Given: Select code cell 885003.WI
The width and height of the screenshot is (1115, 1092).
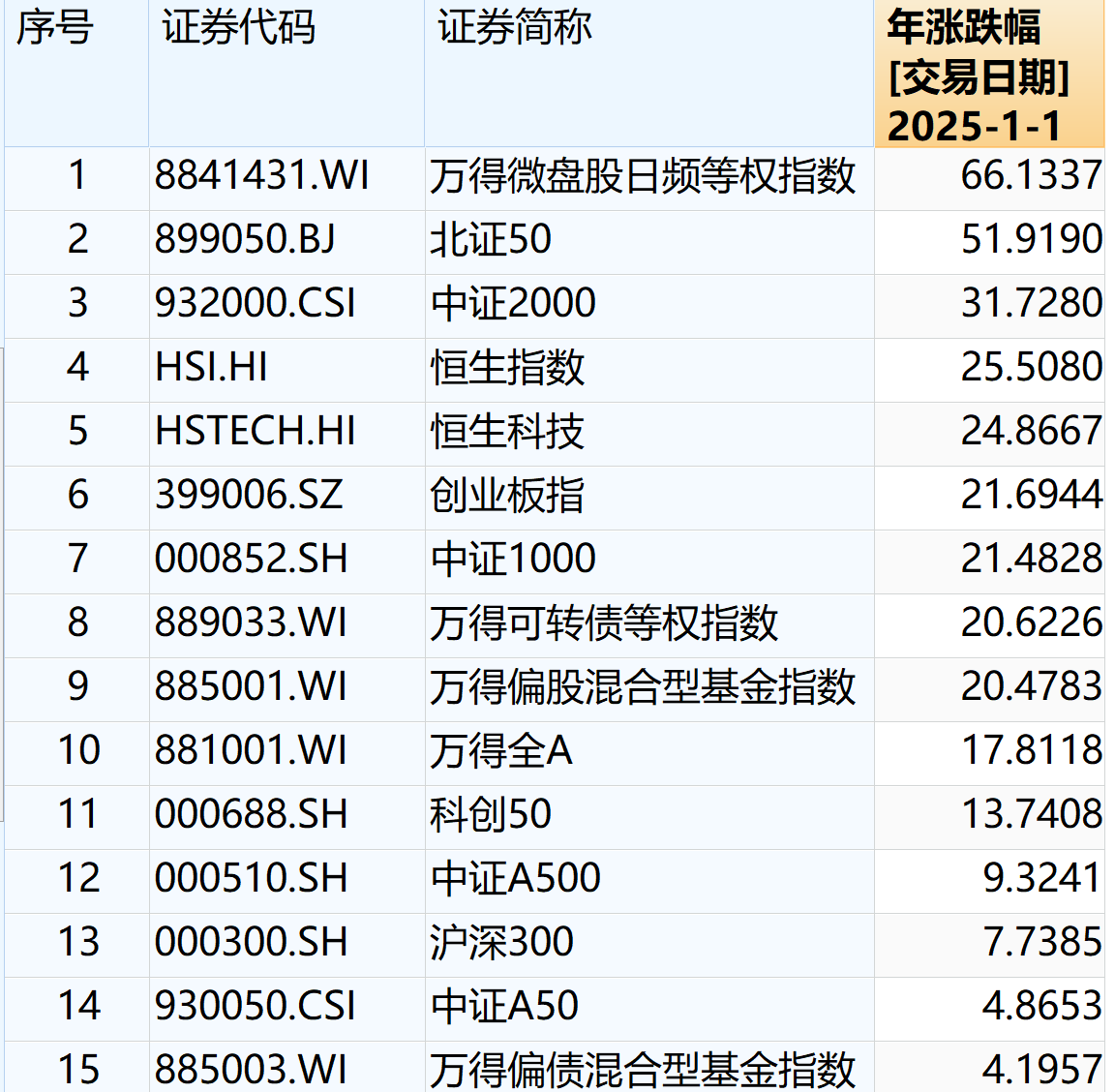Looking at the screenshot, I should pos(286,1067).
